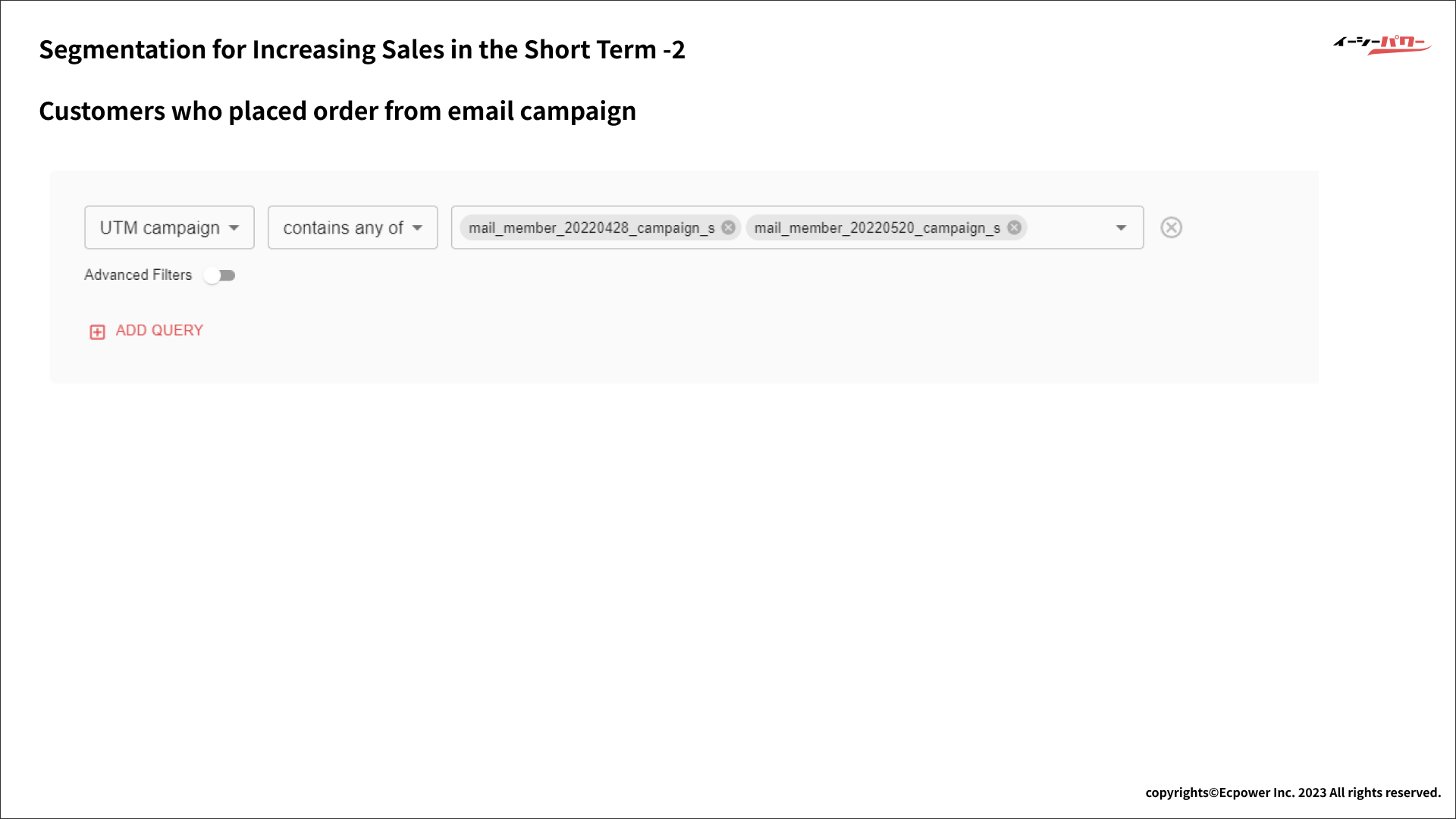Toggle the Advanced Filters switch
Screen dimensions: 1456x819
click(220, 275)
